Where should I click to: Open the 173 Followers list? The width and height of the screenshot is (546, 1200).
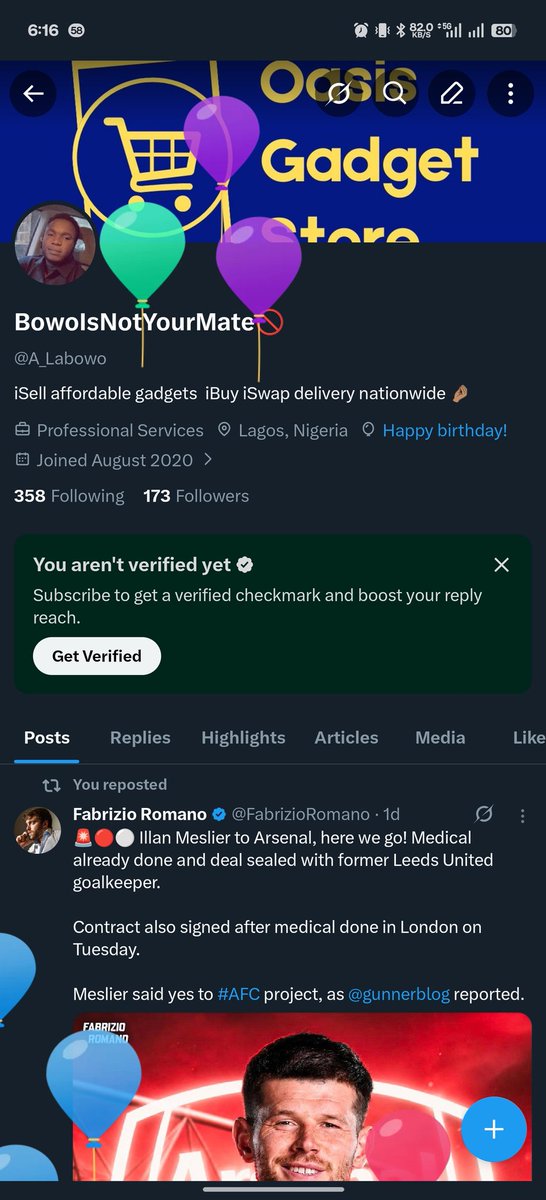click(196, 496)
